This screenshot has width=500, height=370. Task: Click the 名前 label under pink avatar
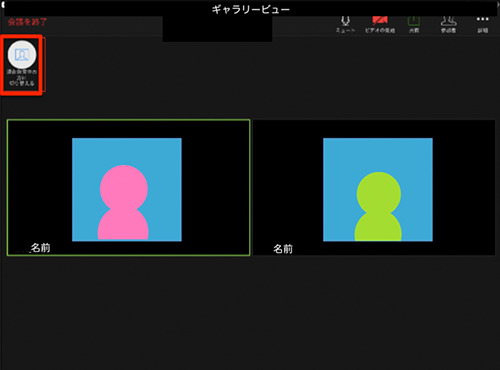[41, 248]
